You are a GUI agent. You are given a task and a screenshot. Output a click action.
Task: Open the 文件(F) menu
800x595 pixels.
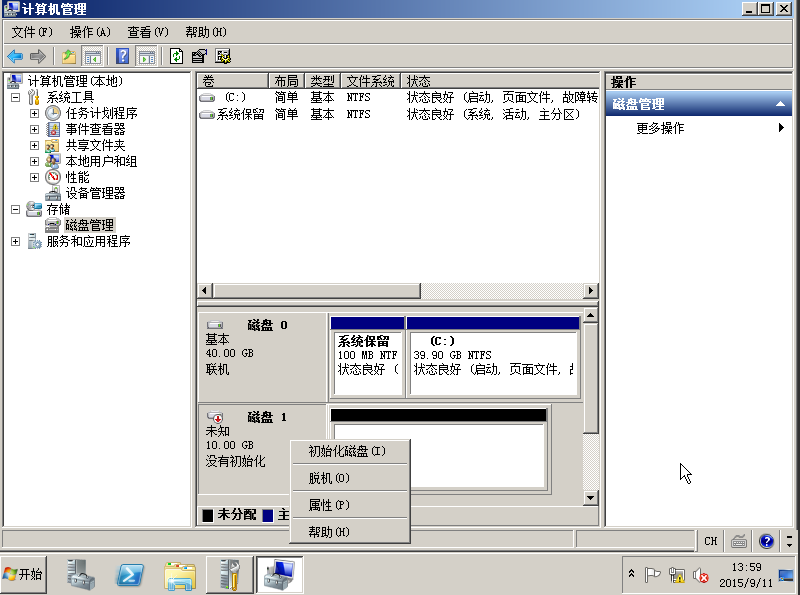(x=32, y=32)
